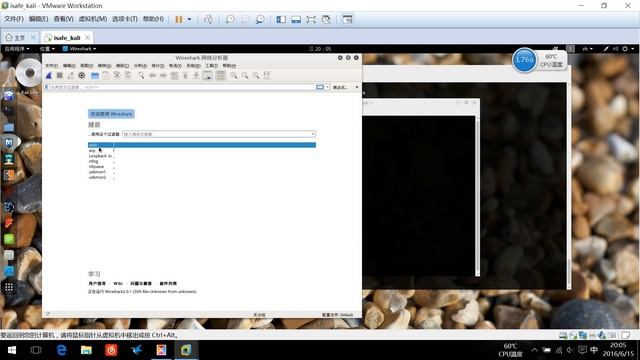Click the 3.76G memory floating widget
The height and width of the screenshot is (360, 640).
click(524, 60)
